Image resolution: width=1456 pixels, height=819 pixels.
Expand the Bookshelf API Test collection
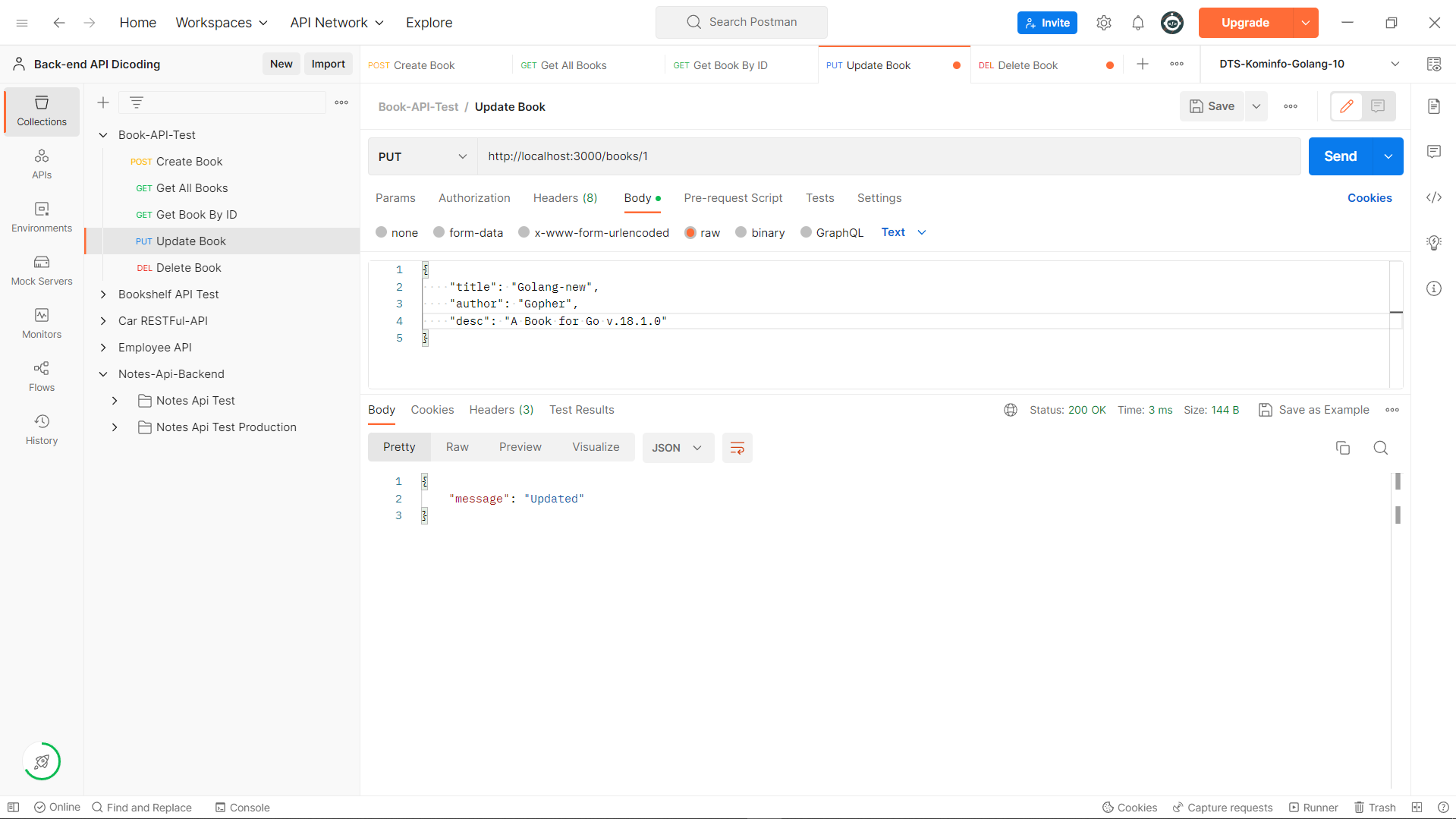coord(103,295)
